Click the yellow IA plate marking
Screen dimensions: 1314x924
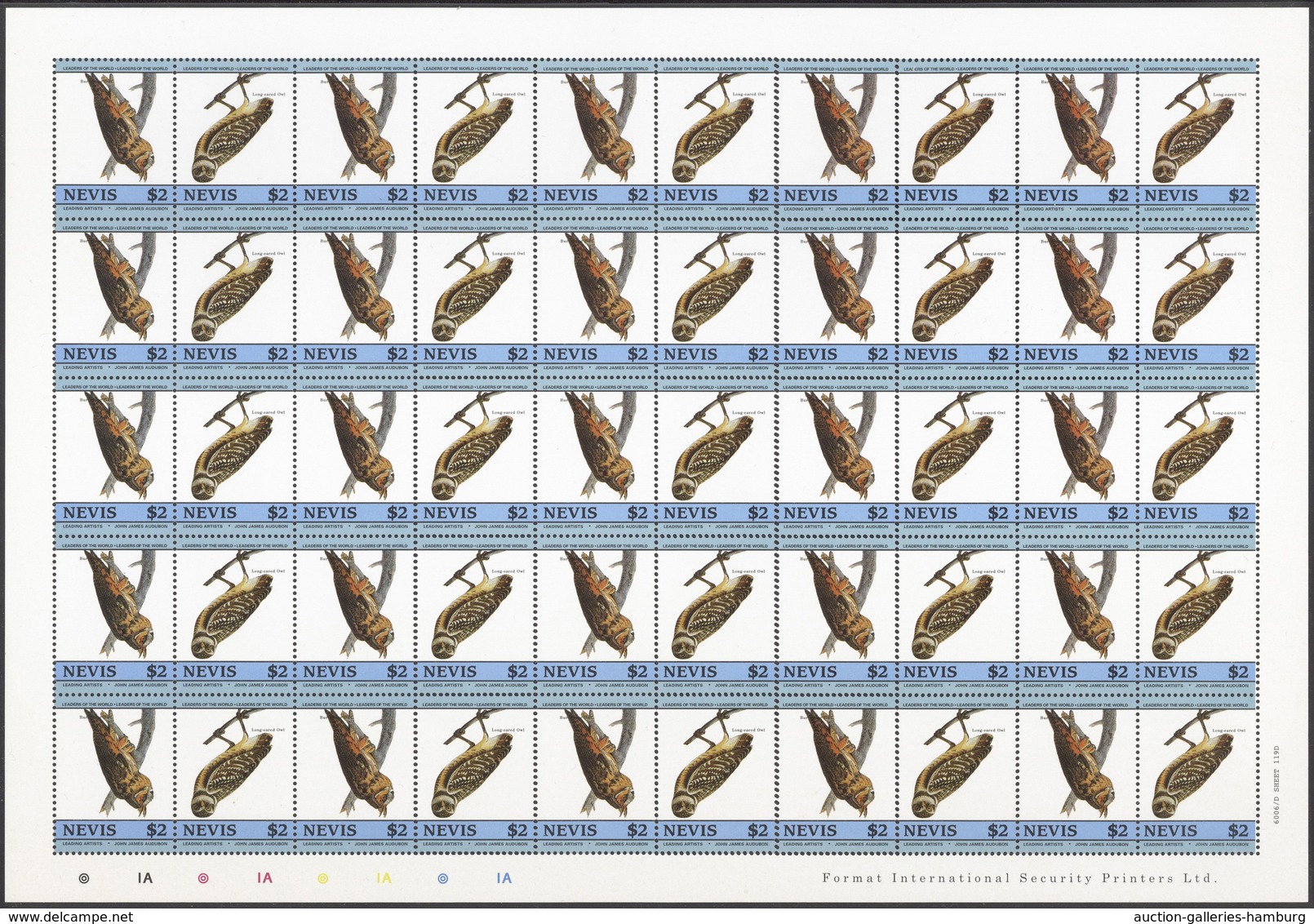[x=384, y=878]
